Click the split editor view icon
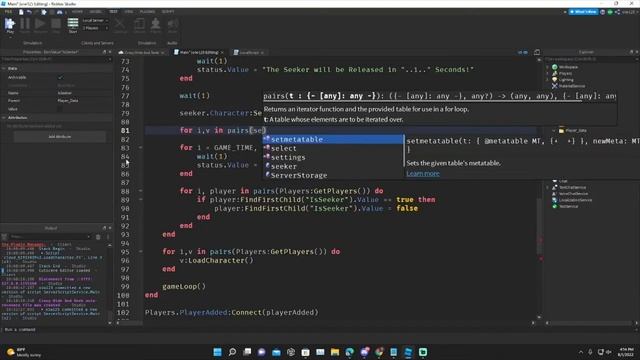This screenshot has height=360, width=640. click(x=537, y=52)
